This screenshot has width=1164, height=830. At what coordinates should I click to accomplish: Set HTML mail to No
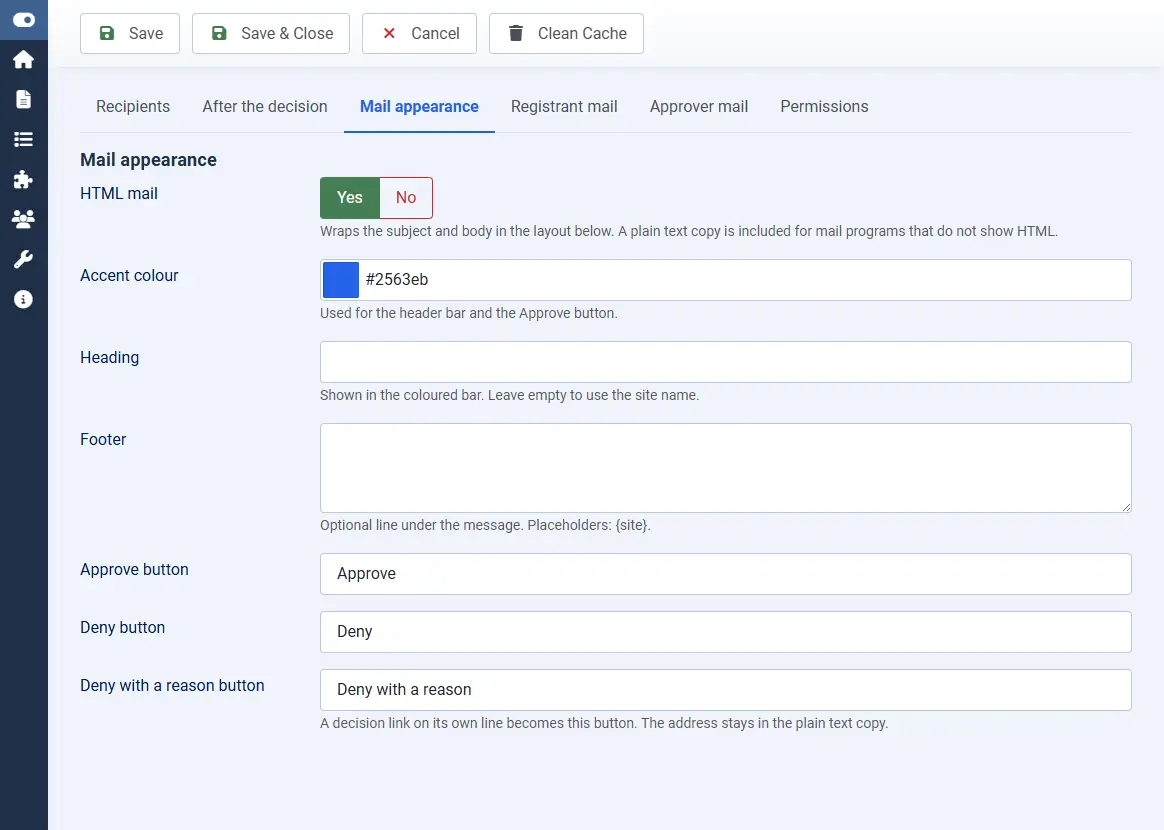point(406,197)
